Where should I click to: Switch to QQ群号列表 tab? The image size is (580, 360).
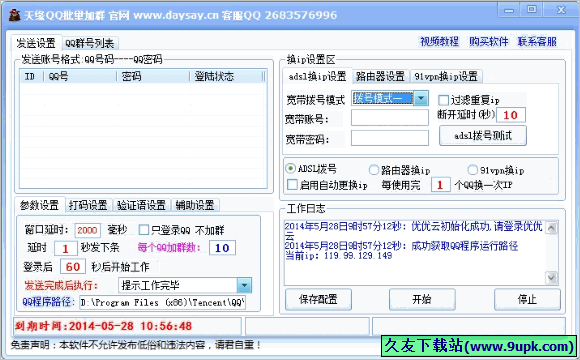coord(90,44)
